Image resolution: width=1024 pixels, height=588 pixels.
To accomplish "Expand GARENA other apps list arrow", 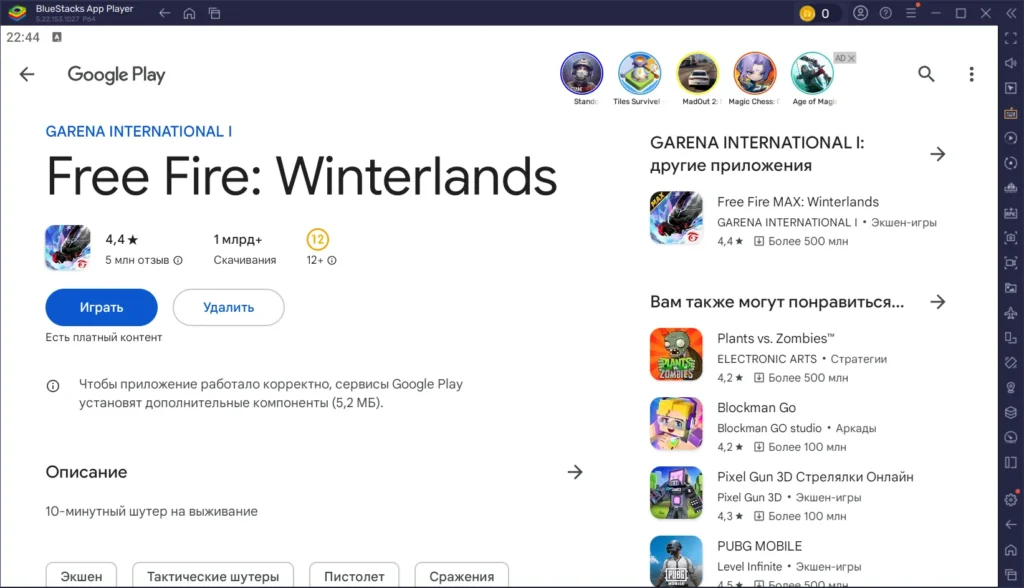I will (x=937, y=154).
